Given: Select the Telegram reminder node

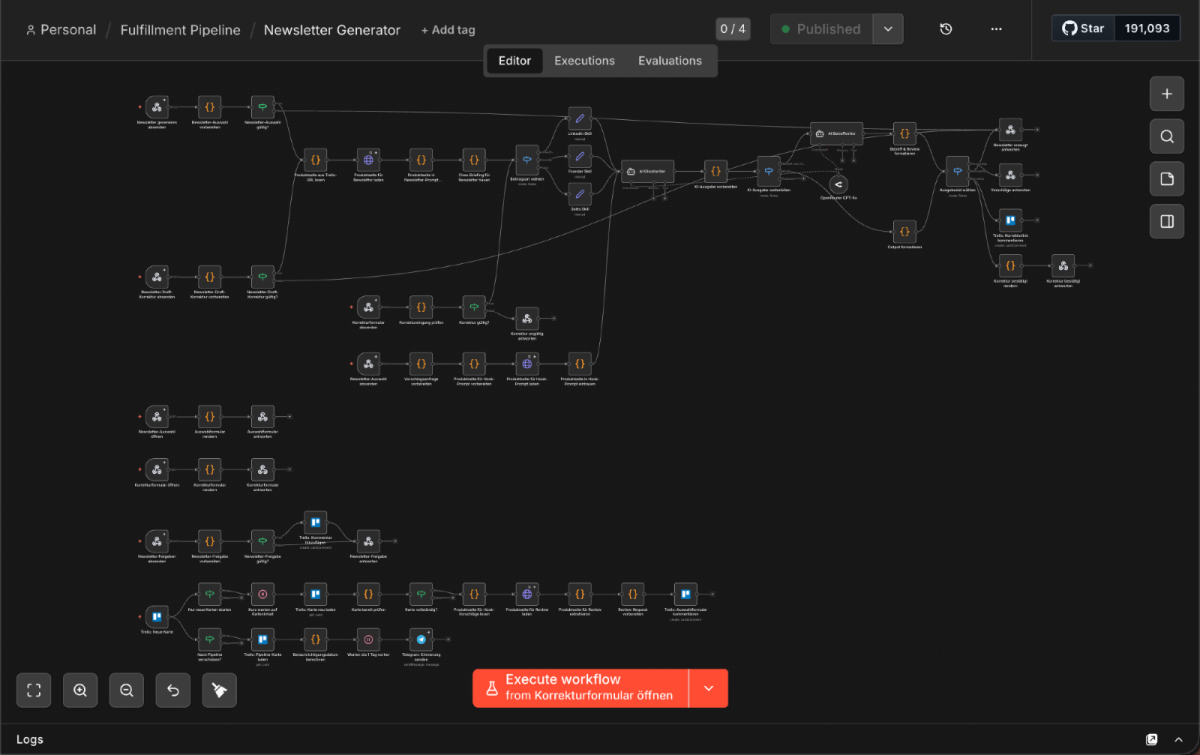Looking at the screenshot, I should (x=421, y=640).
